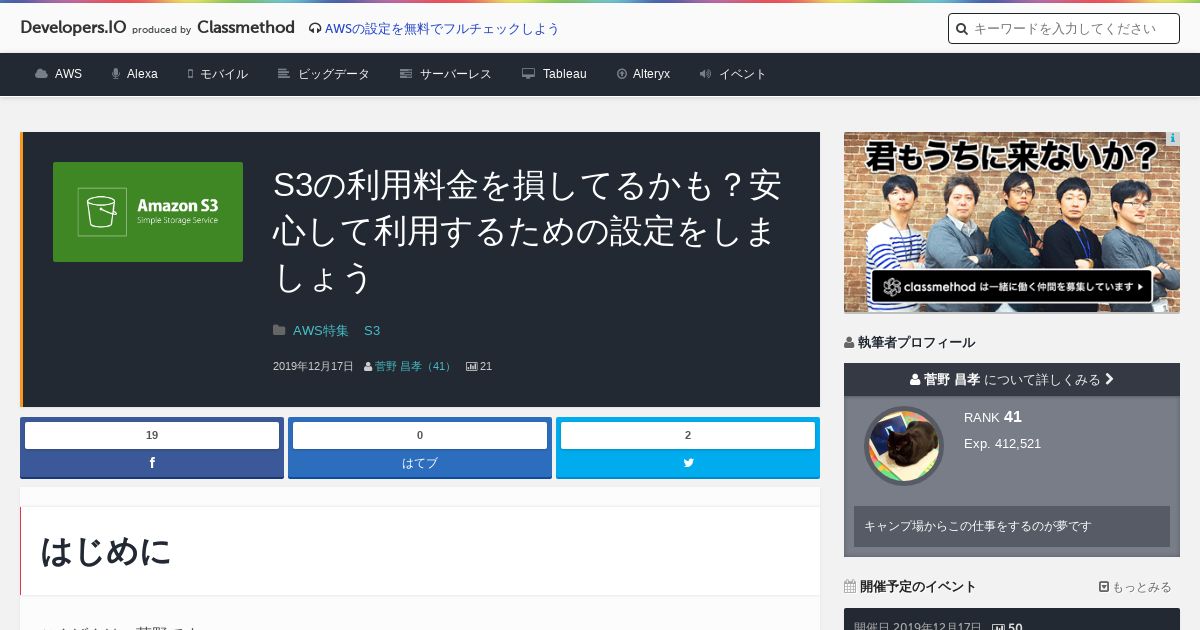Click the microphone icon beside Alexa

[116, 74]
